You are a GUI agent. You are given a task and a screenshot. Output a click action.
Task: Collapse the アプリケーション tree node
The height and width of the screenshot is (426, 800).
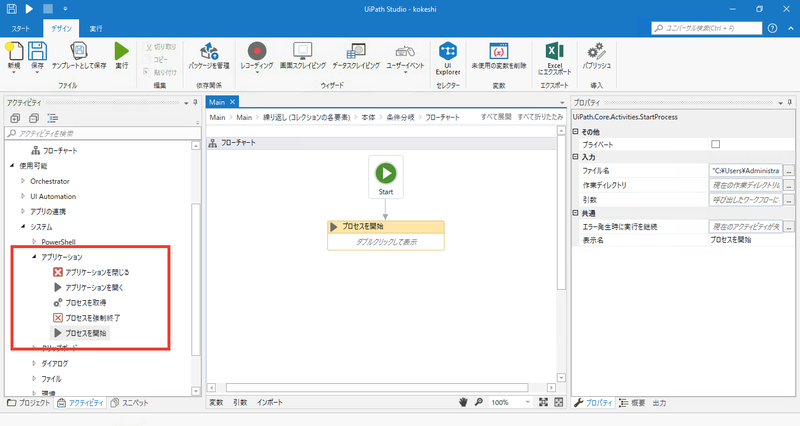pyautogui.click(x=34, y=257)
